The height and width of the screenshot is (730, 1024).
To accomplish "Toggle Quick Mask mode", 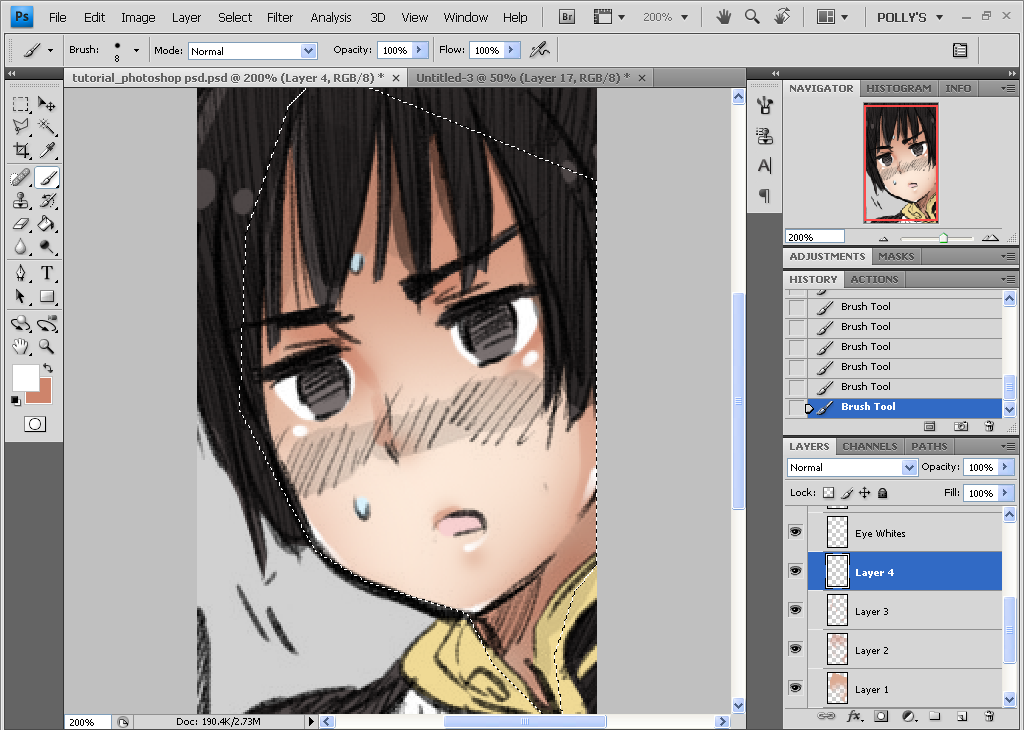I will pos(35,424).
